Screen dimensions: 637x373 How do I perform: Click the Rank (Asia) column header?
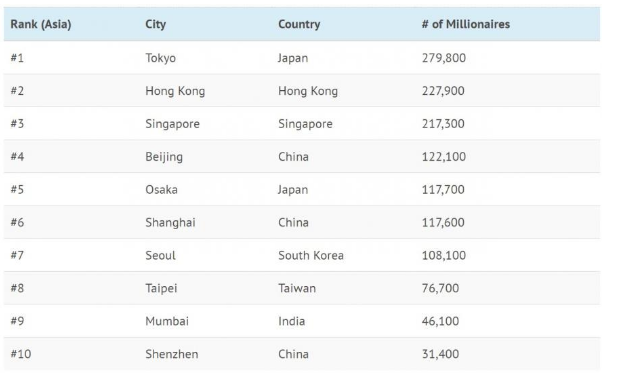(x=41, y=24)
